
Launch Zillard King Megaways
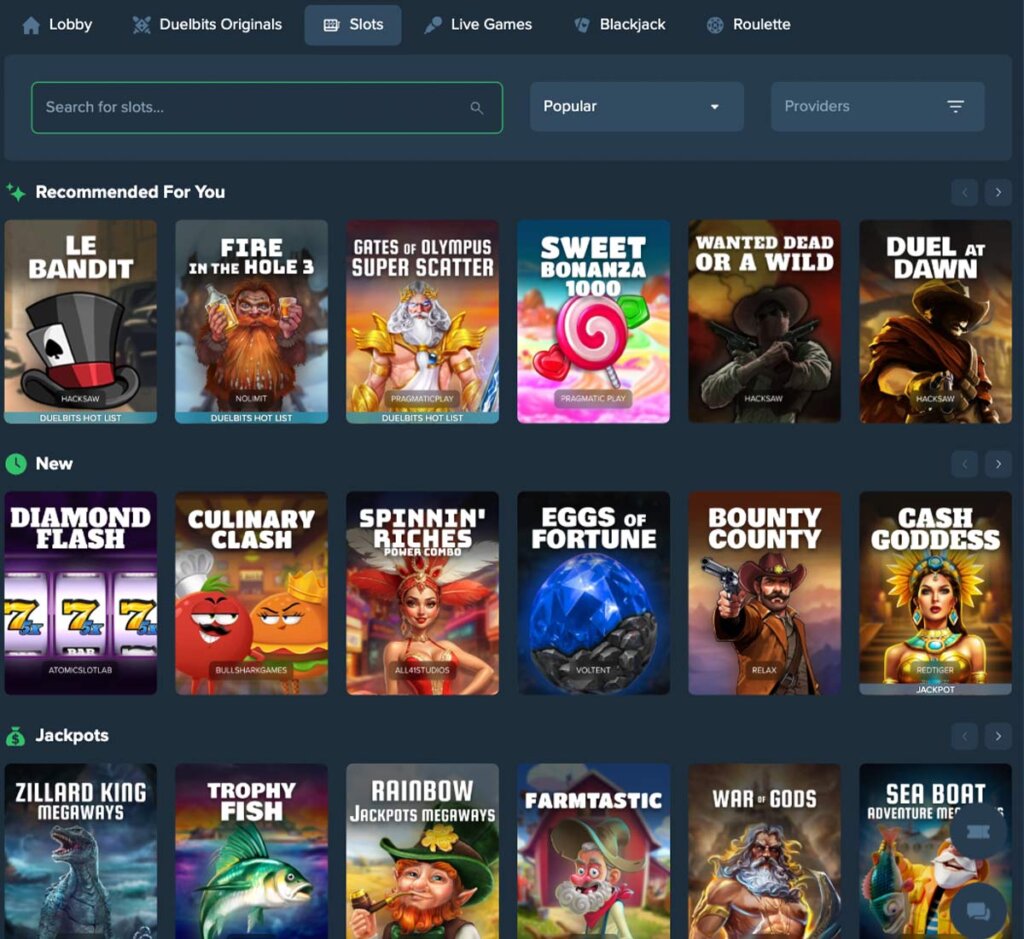pos(80,851)
